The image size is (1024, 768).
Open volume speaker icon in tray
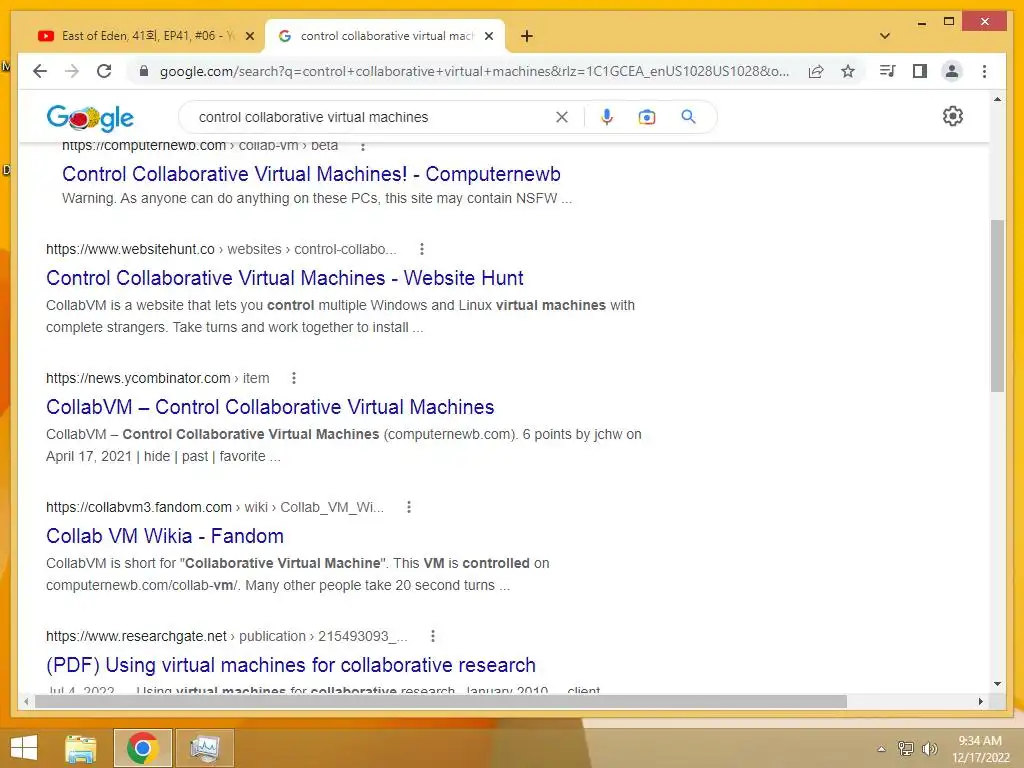pyautogui.click(x=929, y=748)
